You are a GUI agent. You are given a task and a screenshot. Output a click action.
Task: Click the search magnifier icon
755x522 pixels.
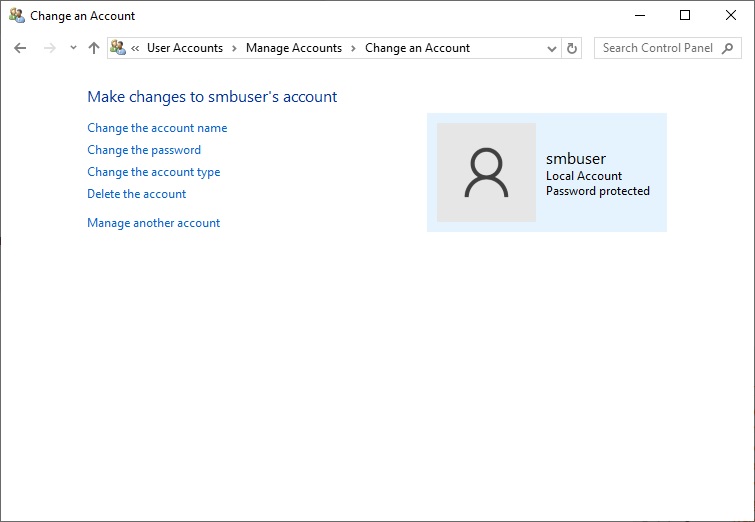(731, 48)
